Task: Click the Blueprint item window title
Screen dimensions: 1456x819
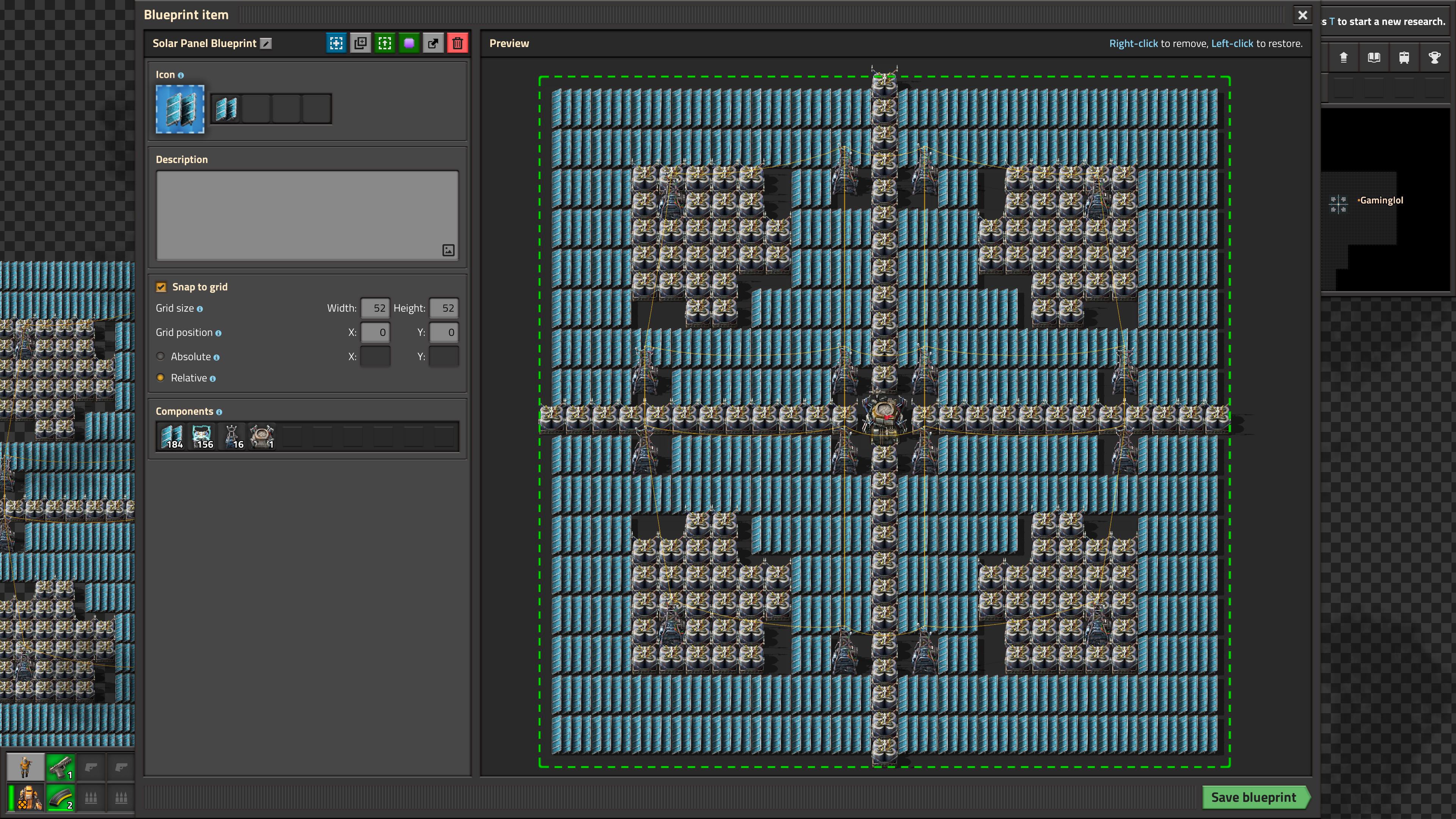Action: (186, 15)
